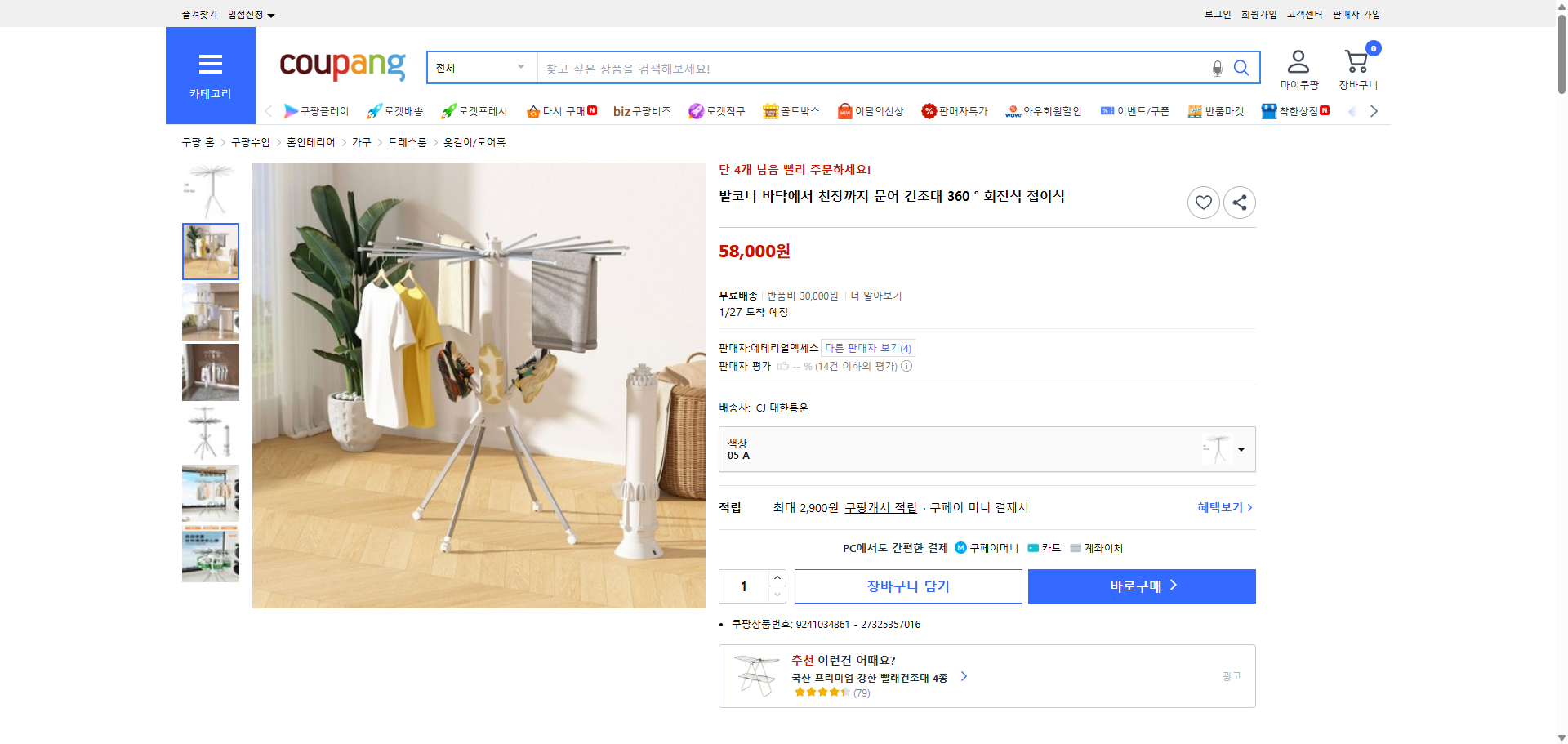Toggle the wishlist heart button
Viewport: 1568px width, 744px height.
(1203, 202)
